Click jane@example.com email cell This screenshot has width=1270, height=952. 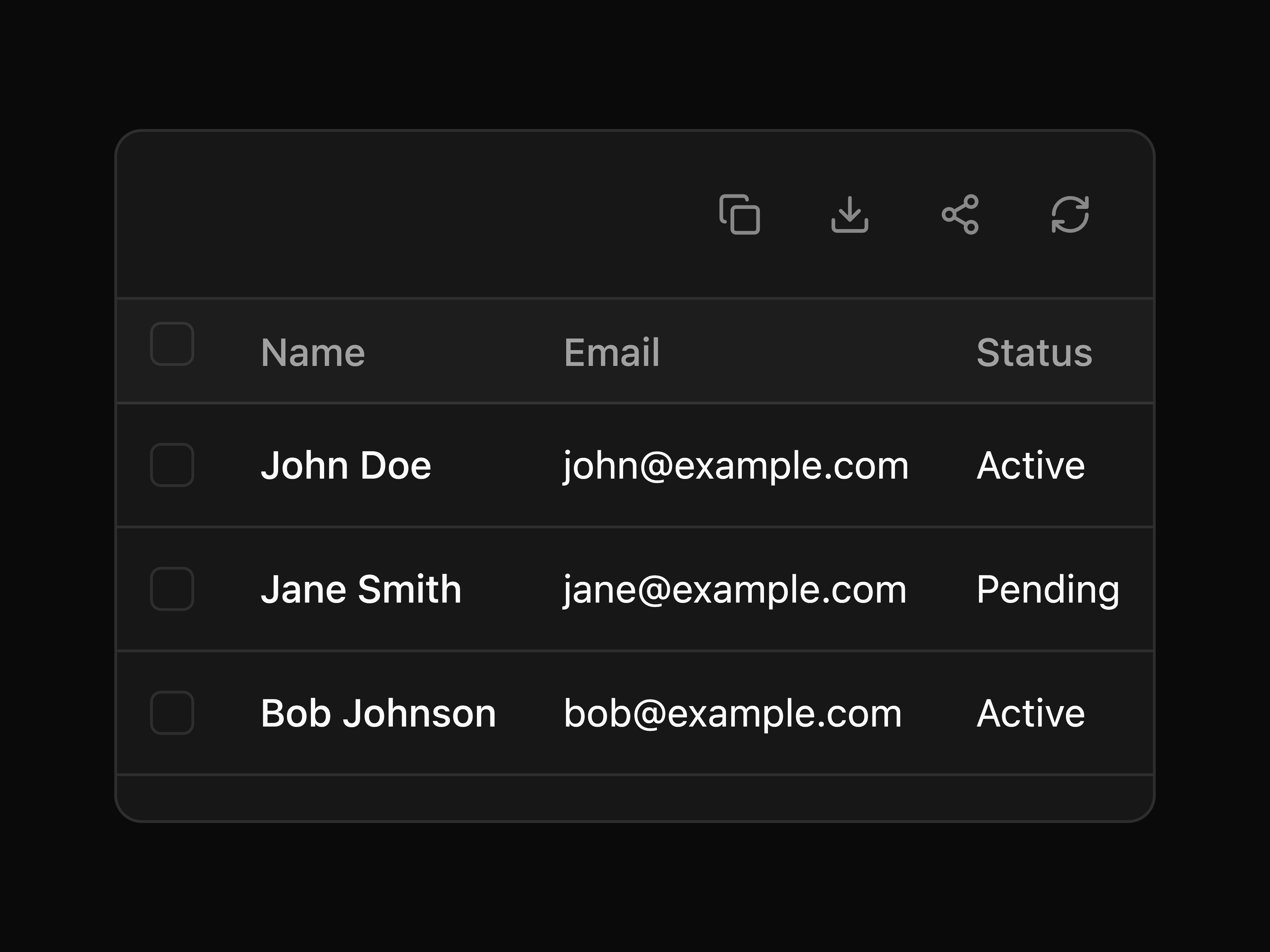click(x=735, y=589)
